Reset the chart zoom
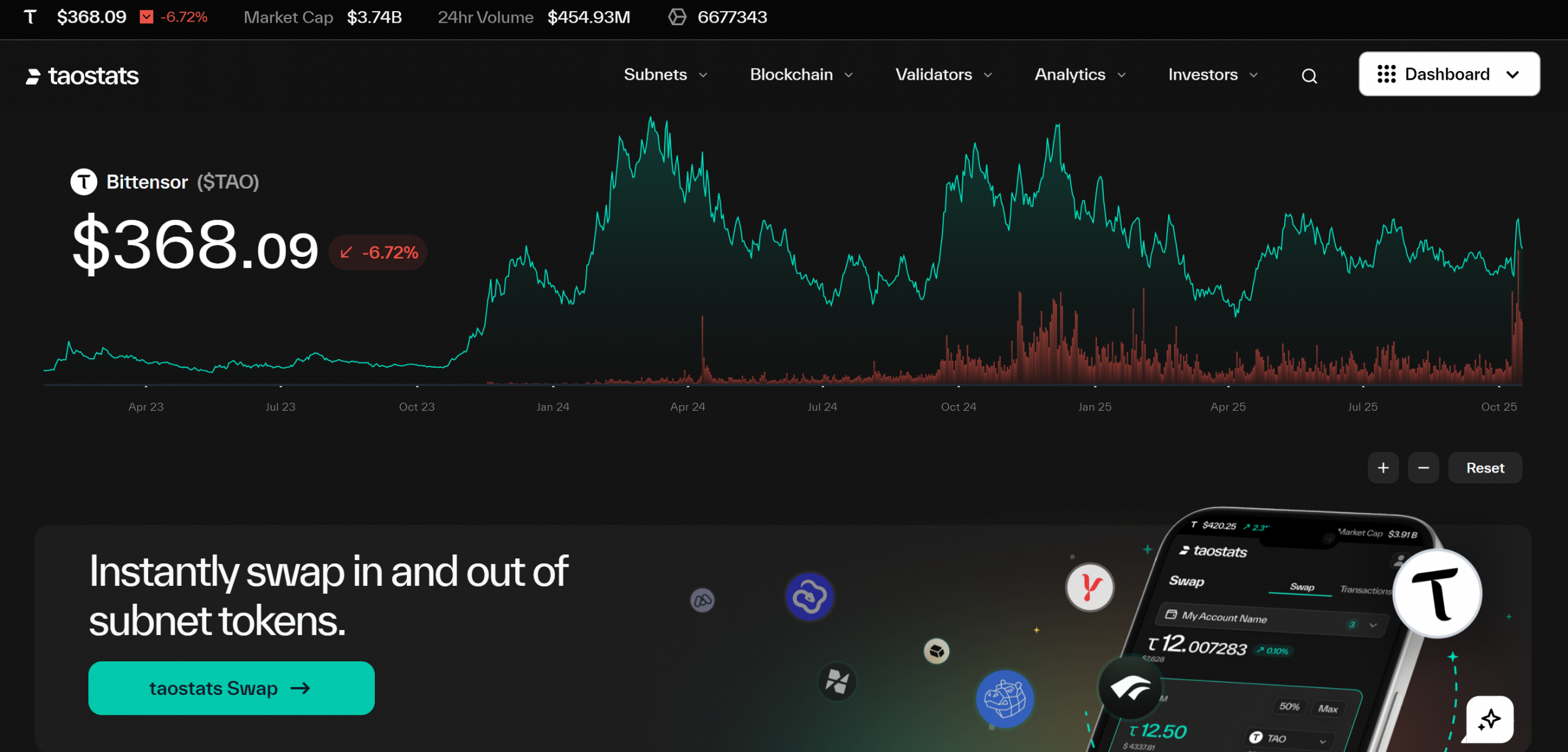This screenshot has width=1568, height=752. (x=1485, y=468)
